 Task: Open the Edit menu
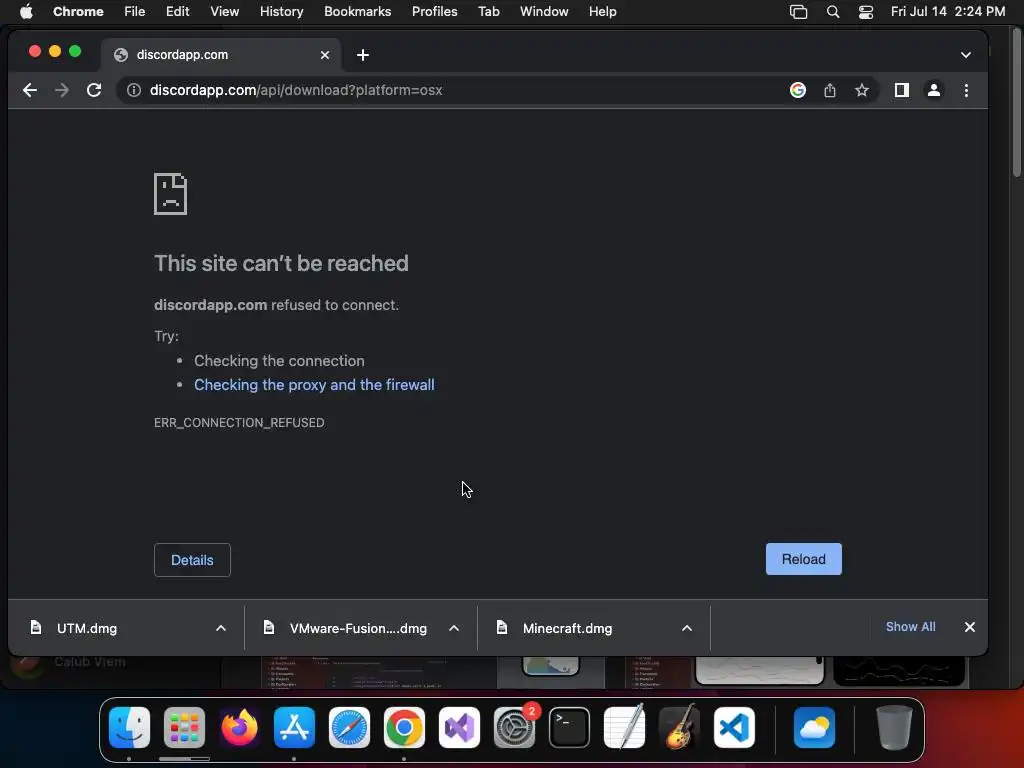tap(177, 12)
